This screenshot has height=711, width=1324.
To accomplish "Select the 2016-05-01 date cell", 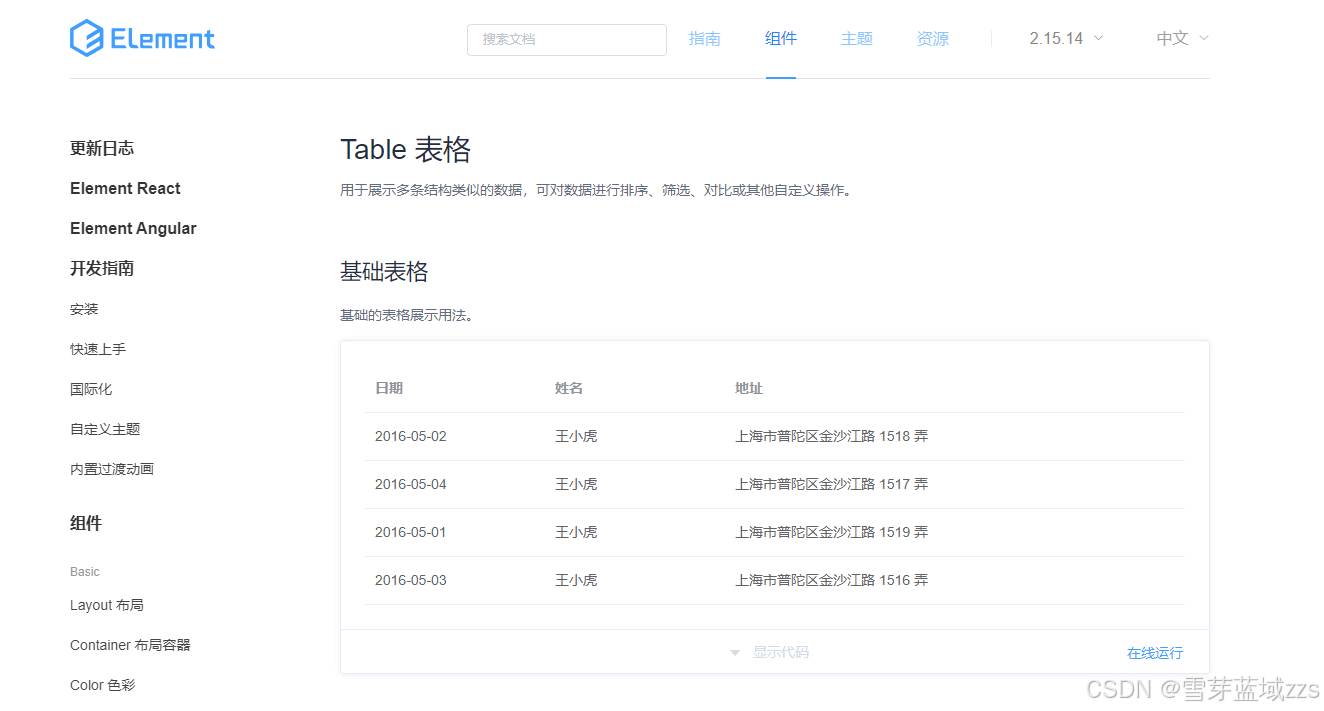I will (x=411, y=532).
